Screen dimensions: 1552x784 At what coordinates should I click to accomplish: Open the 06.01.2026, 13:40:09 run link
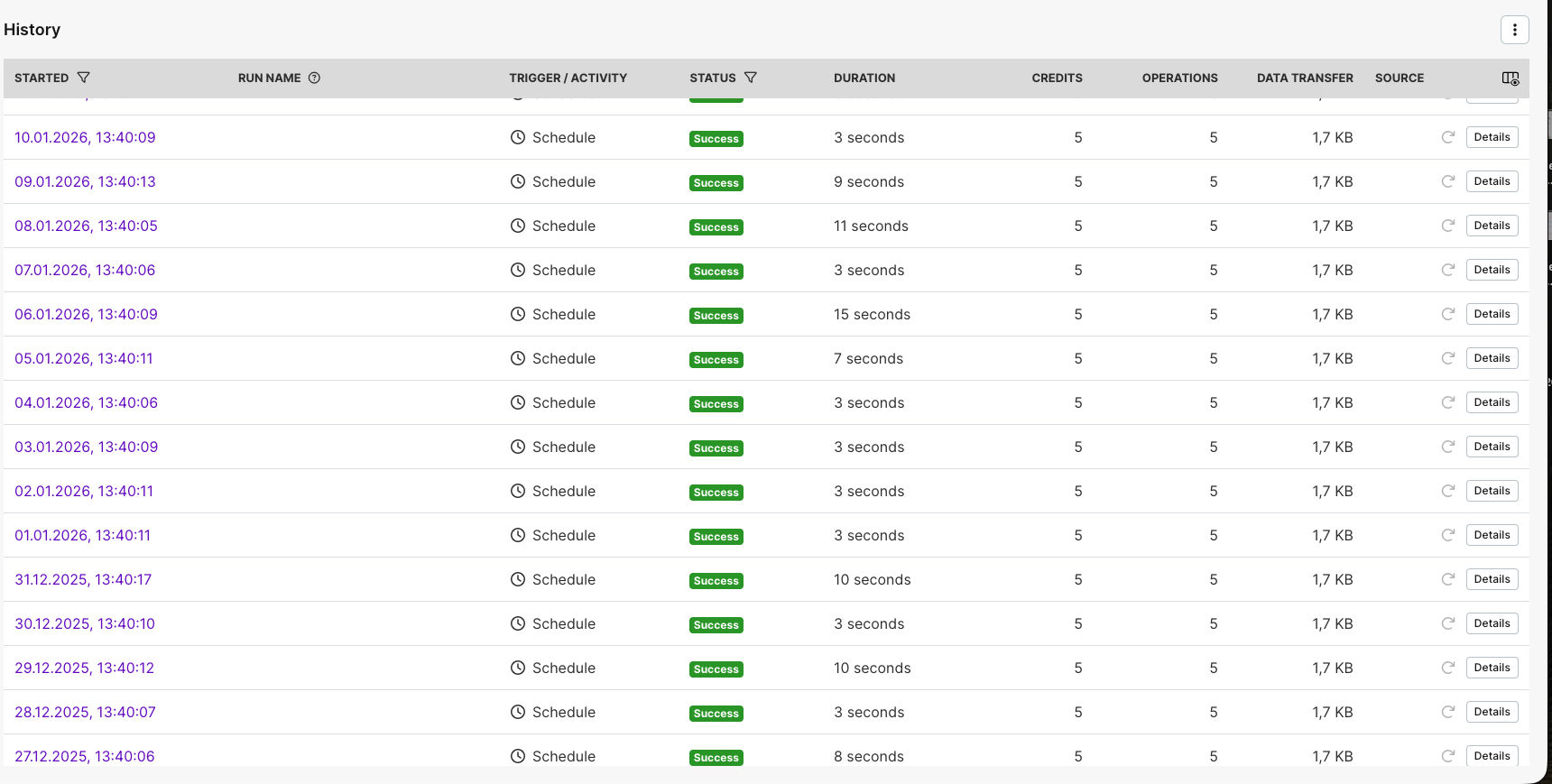86,314
